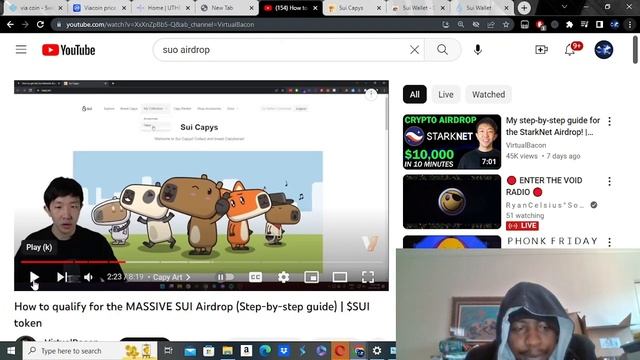Image resolution: width=640 pixels, height=360 pixels.
Task: Open the browser side panel icon
Action: [599, 24]
